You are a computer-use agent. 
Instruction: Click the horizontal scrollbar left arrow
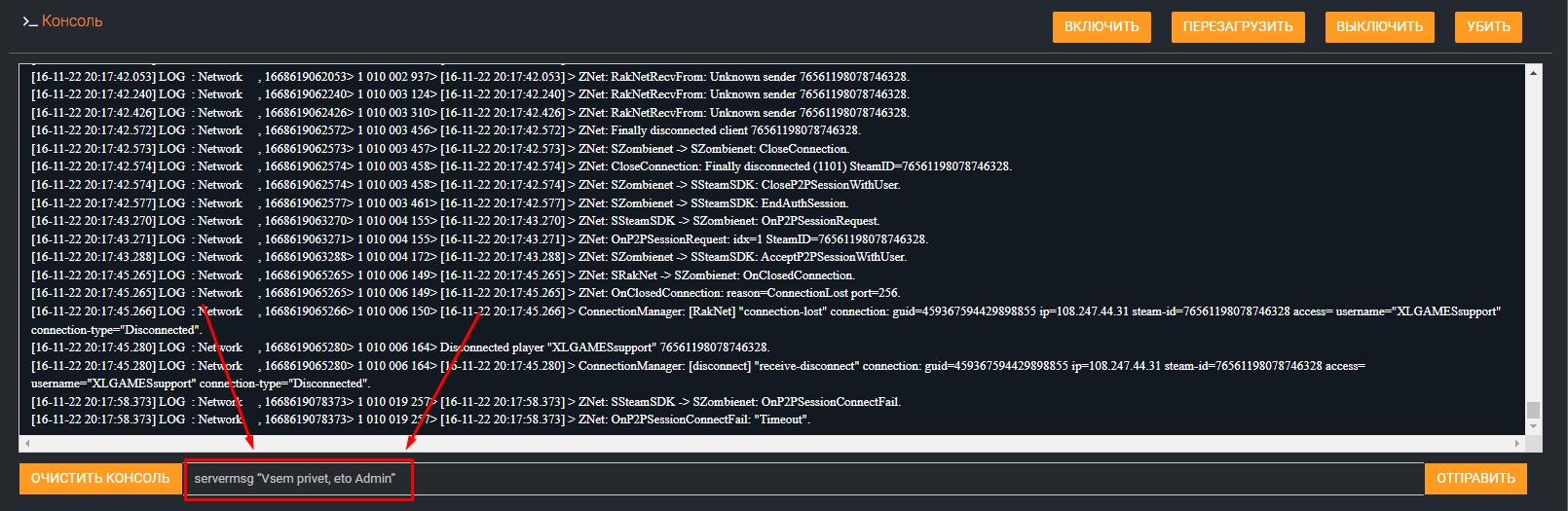tap(26, 443)
